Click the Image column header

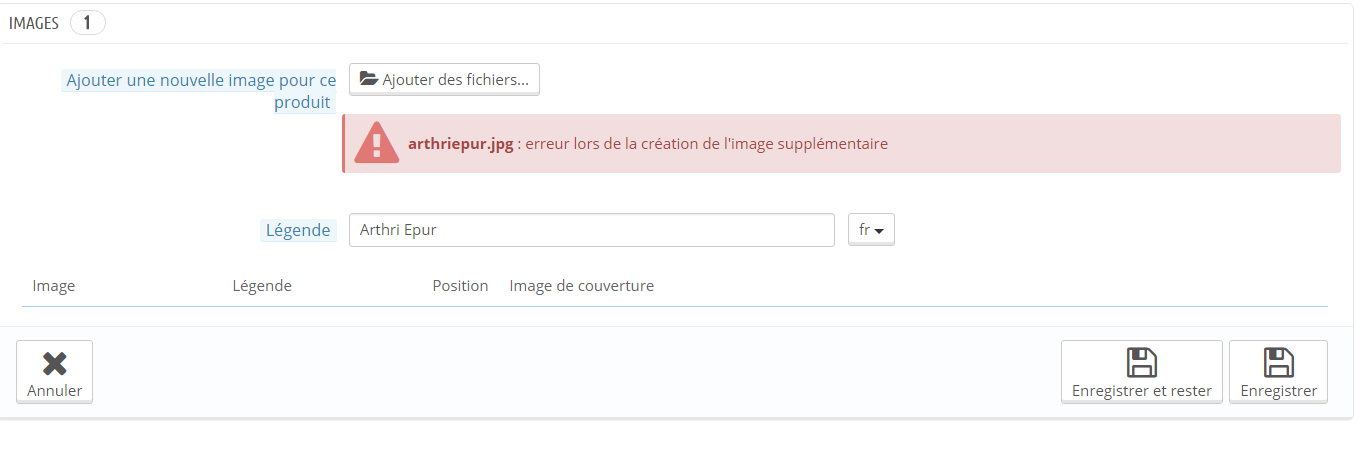54,286
